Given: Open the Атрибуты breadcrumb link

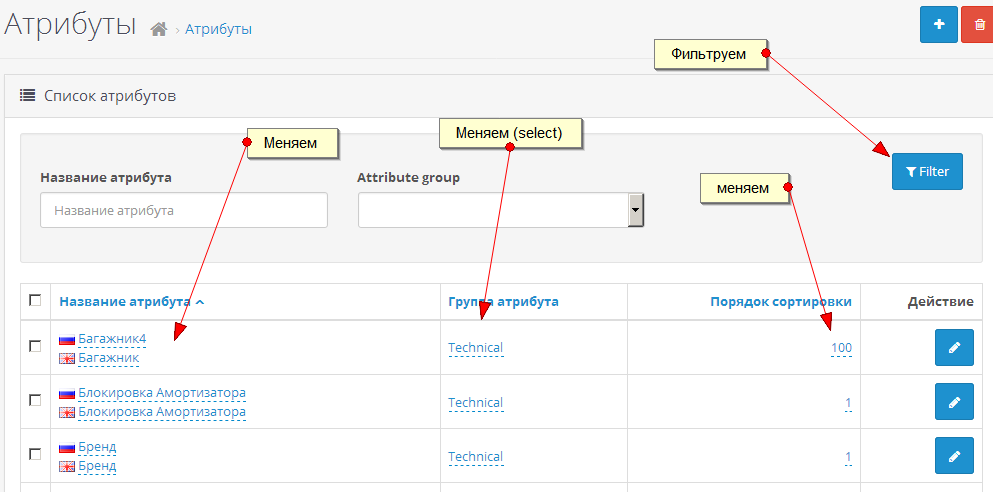Looking at the screenshot, I should pos(218,29).
